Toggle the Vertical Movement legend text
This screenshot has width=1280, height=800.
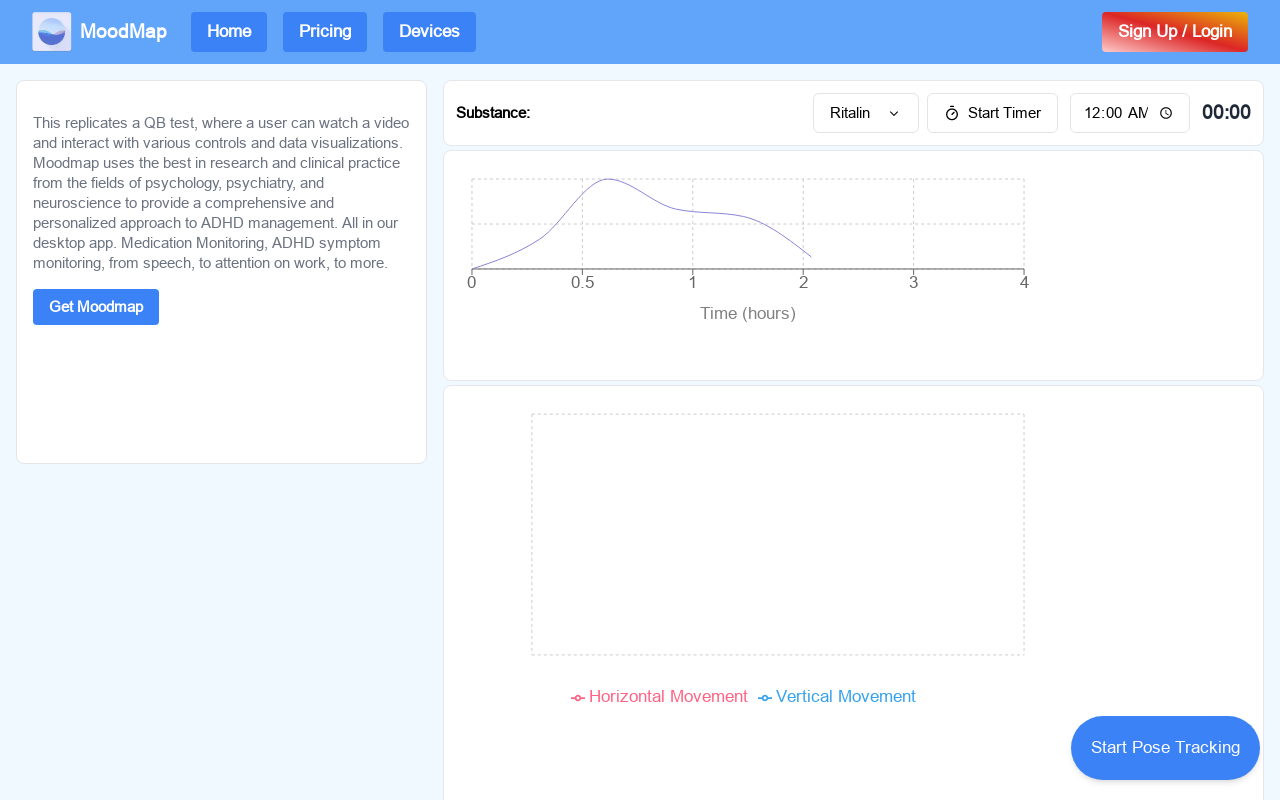coord(845,697)
